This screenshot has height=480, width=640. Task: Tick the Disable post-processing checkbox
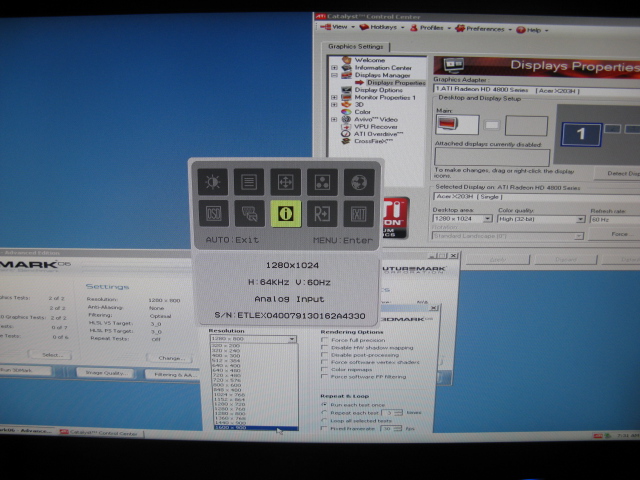point(324,355)
